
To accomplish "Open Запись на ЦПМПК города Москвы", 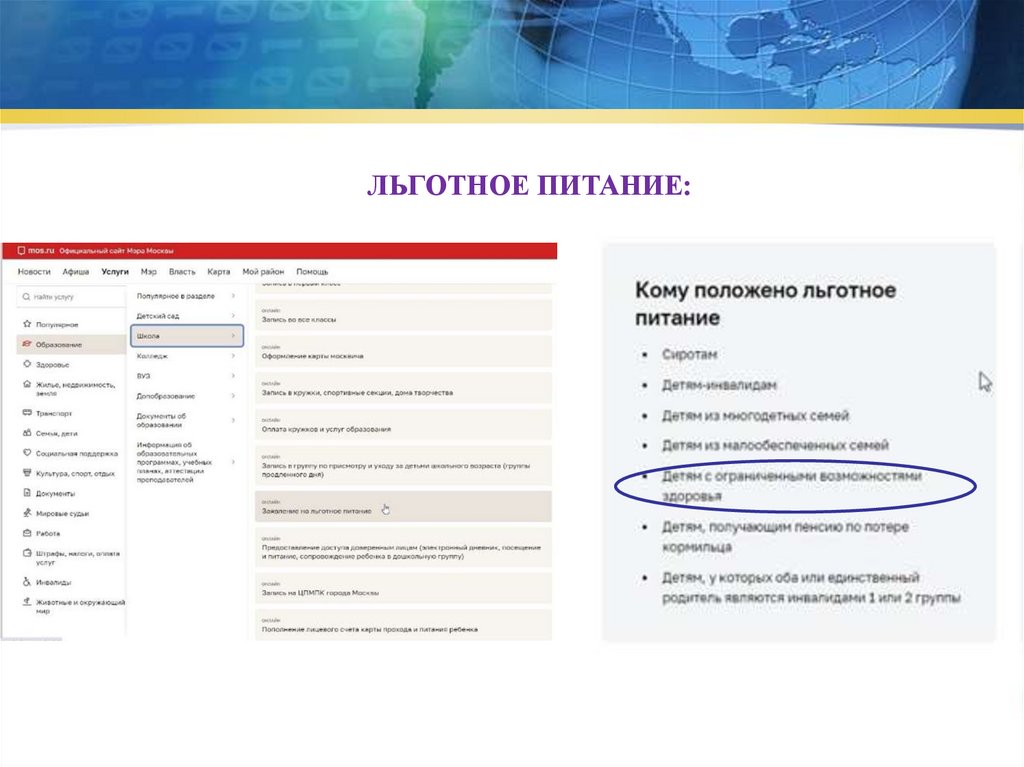I will click(403, 588).
